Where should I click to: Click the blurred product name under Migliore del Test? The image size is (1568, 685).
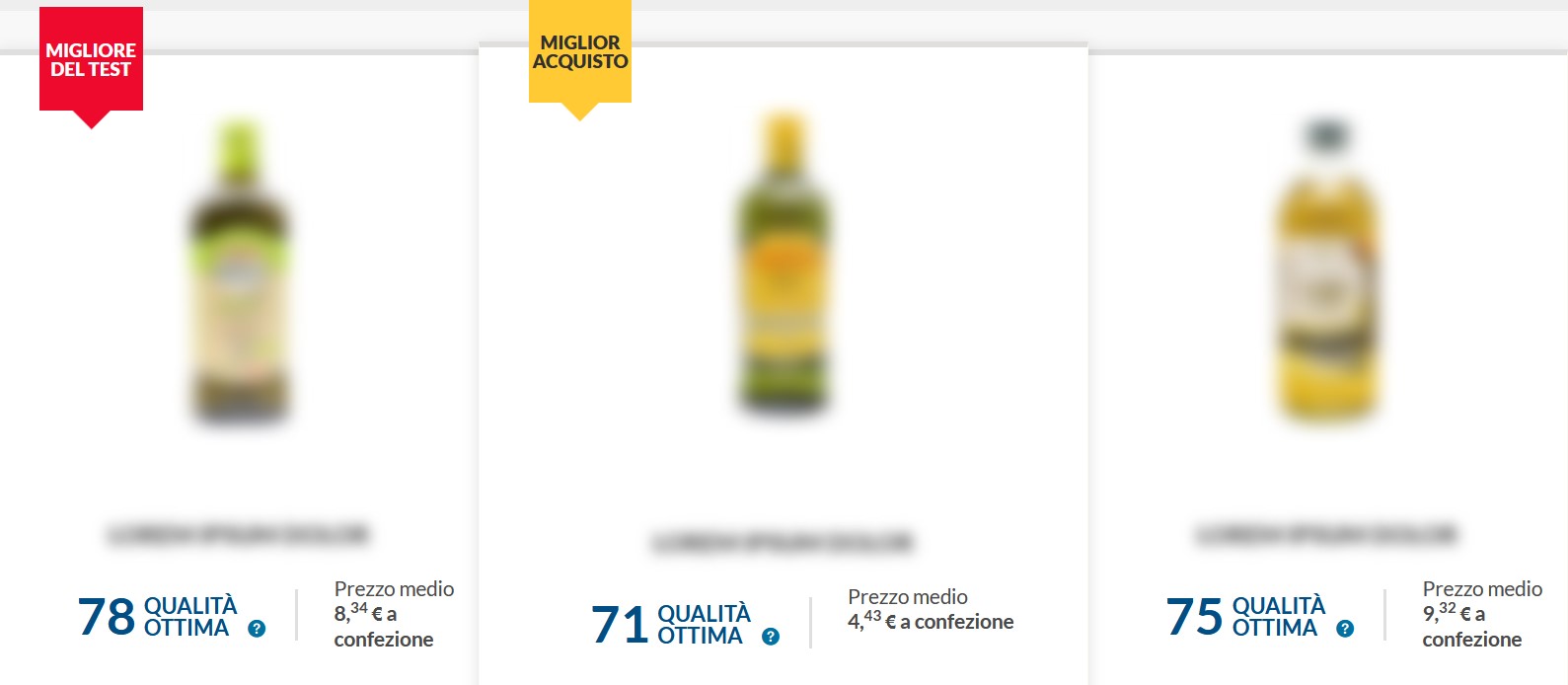[237, 534]
